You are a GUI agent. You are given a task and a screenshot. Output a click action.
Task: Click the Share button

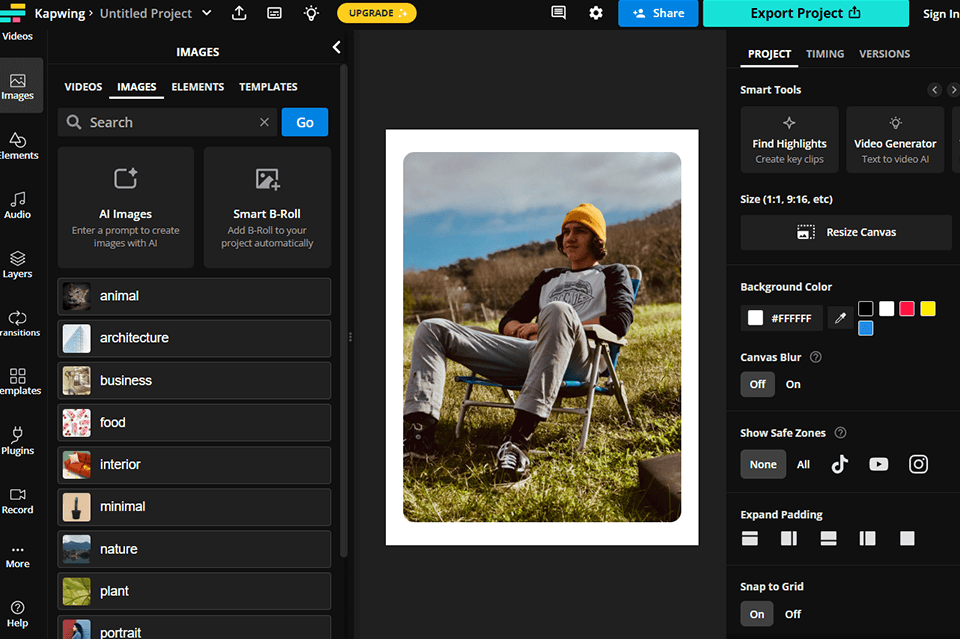pyautogui.click(x=658, y=13)
